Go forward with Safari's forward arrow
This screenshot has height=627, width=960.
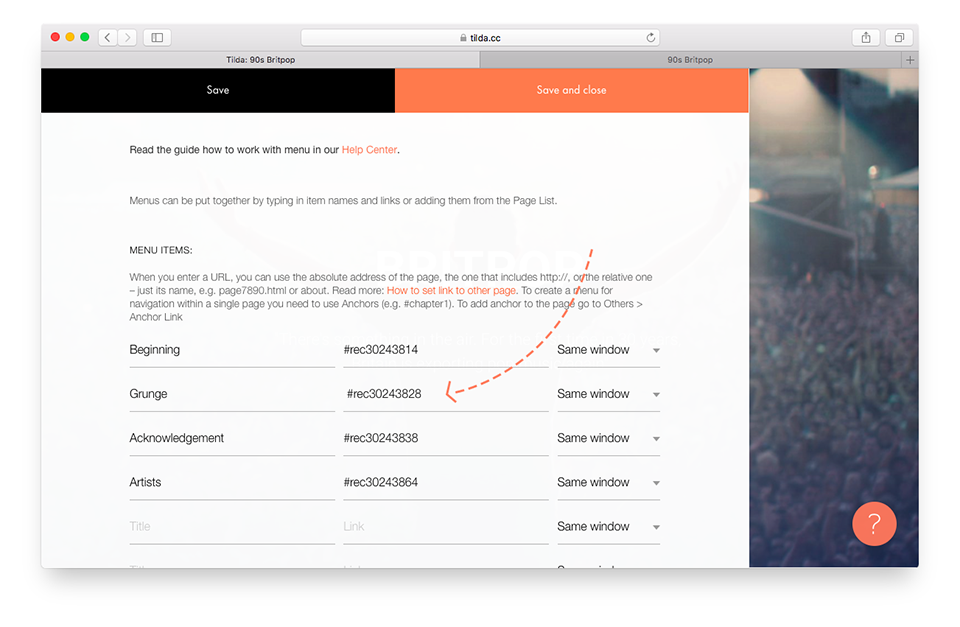click(127, 37)
